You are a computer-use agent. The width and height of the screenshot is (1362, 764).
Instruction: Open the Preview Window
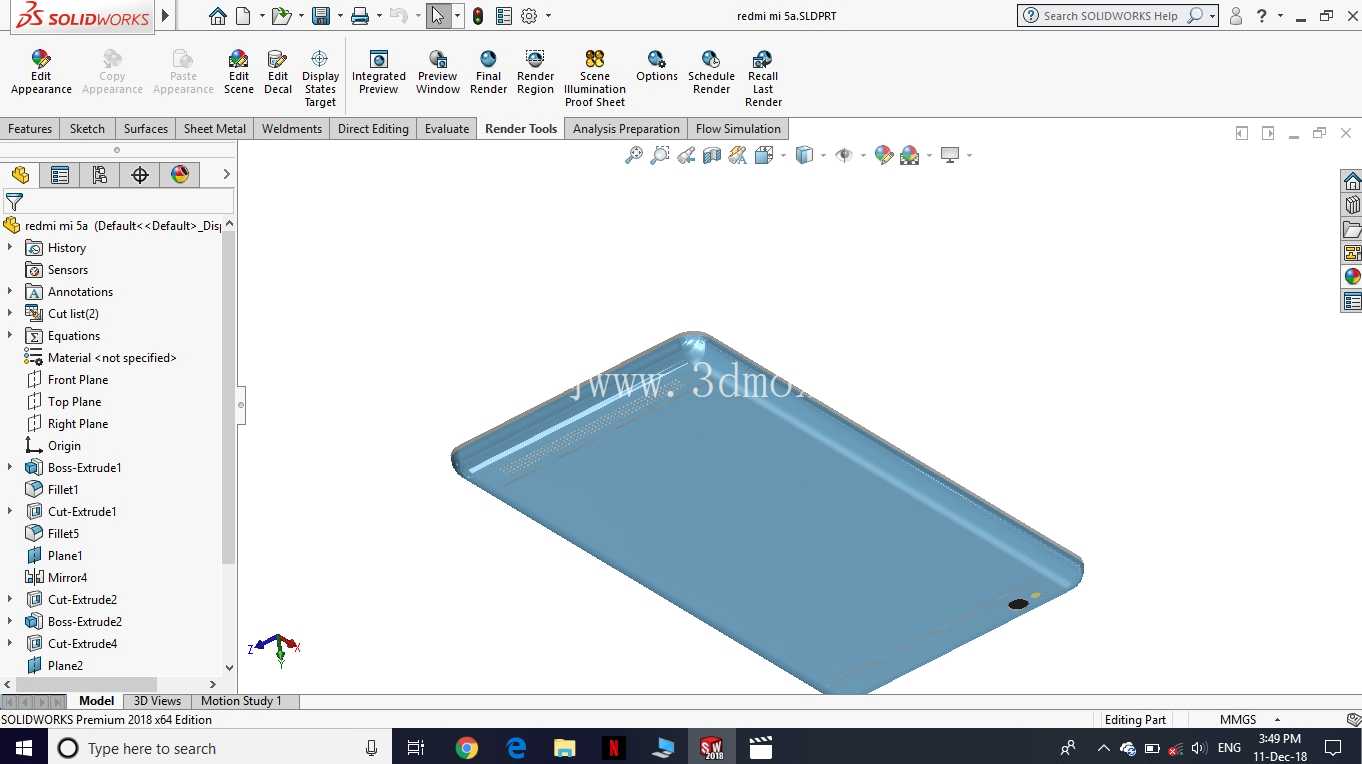(438, 73)
